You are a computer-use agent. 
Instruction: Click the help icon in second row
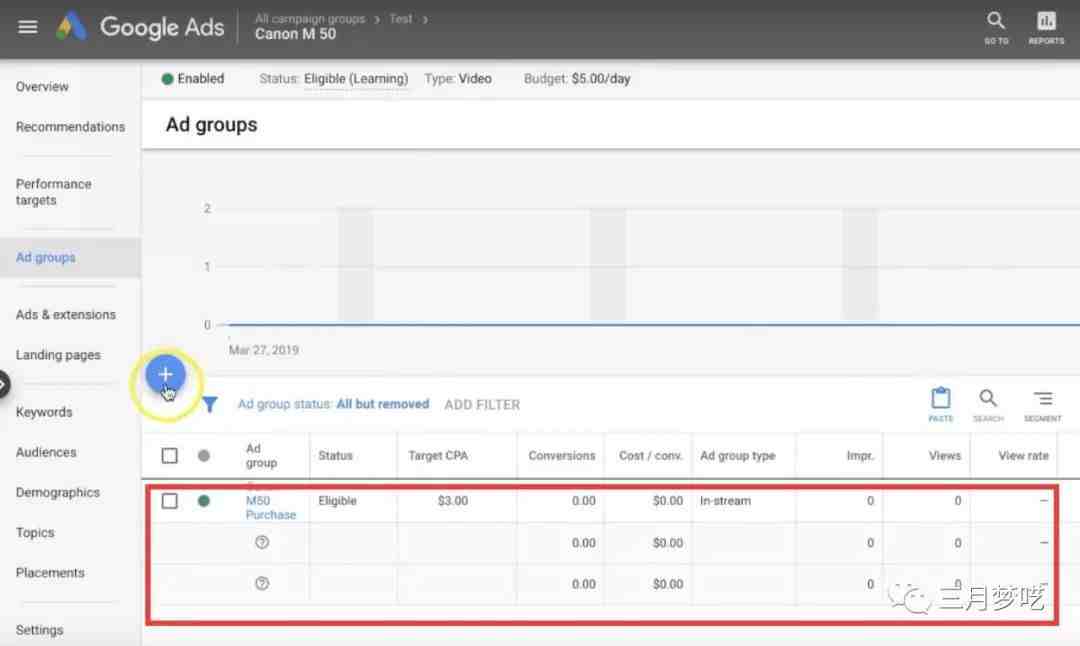point(262,543)
